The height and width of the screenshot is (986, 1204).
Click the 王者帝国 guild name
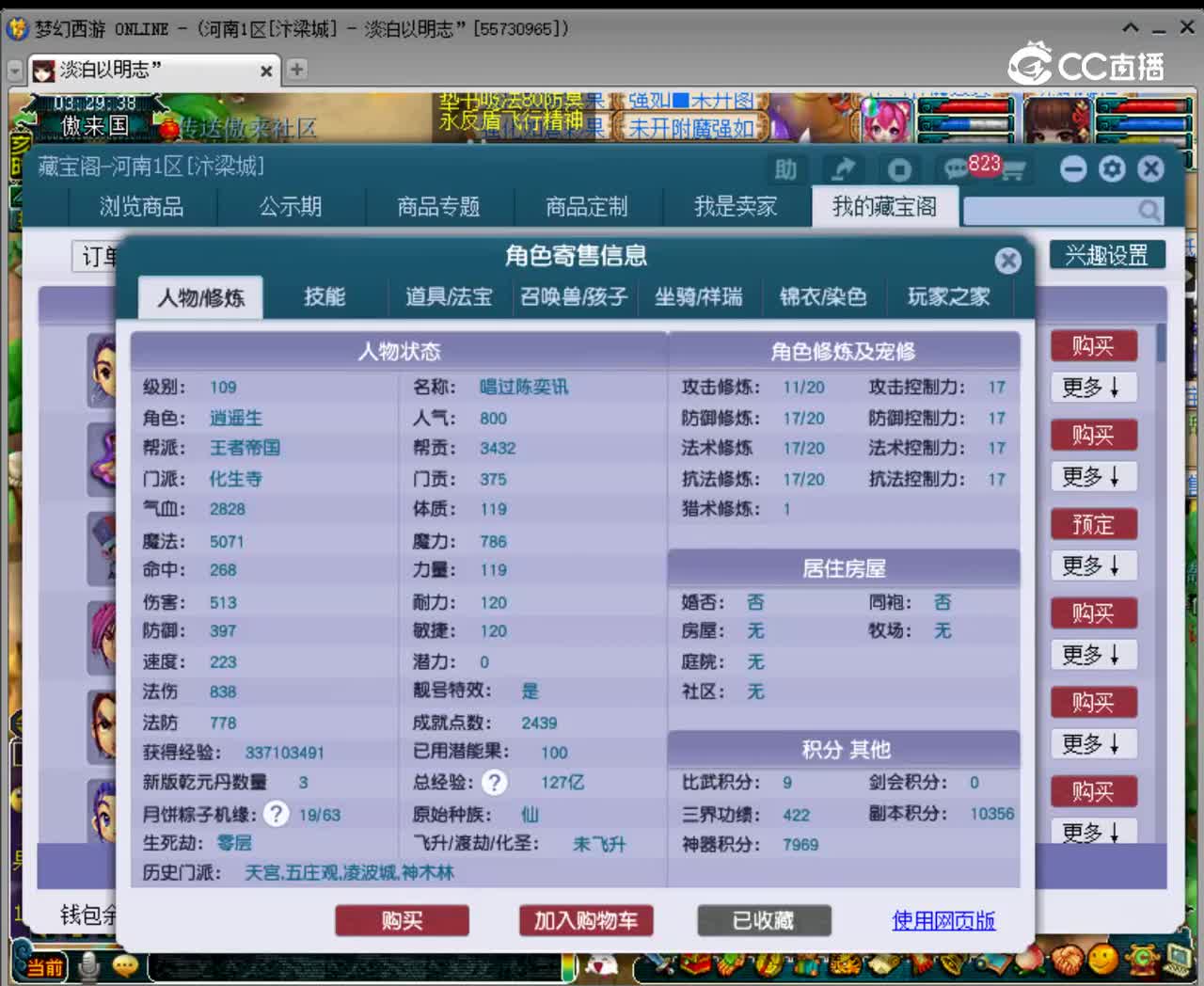(245, 448)
